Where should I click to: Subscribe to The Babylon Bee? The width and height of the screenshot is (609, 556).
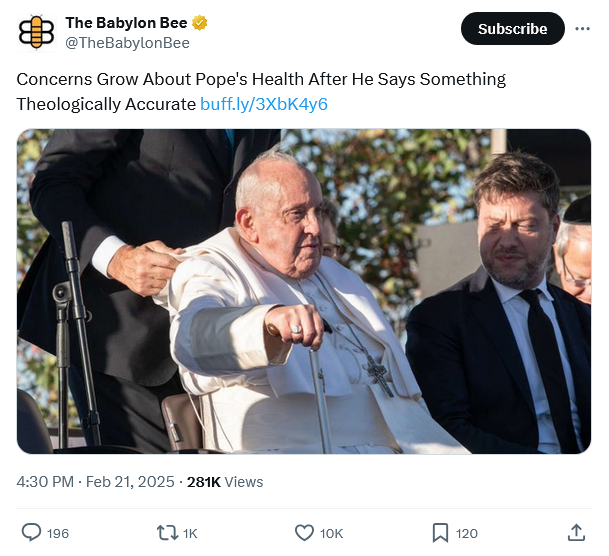pos(512,29)
